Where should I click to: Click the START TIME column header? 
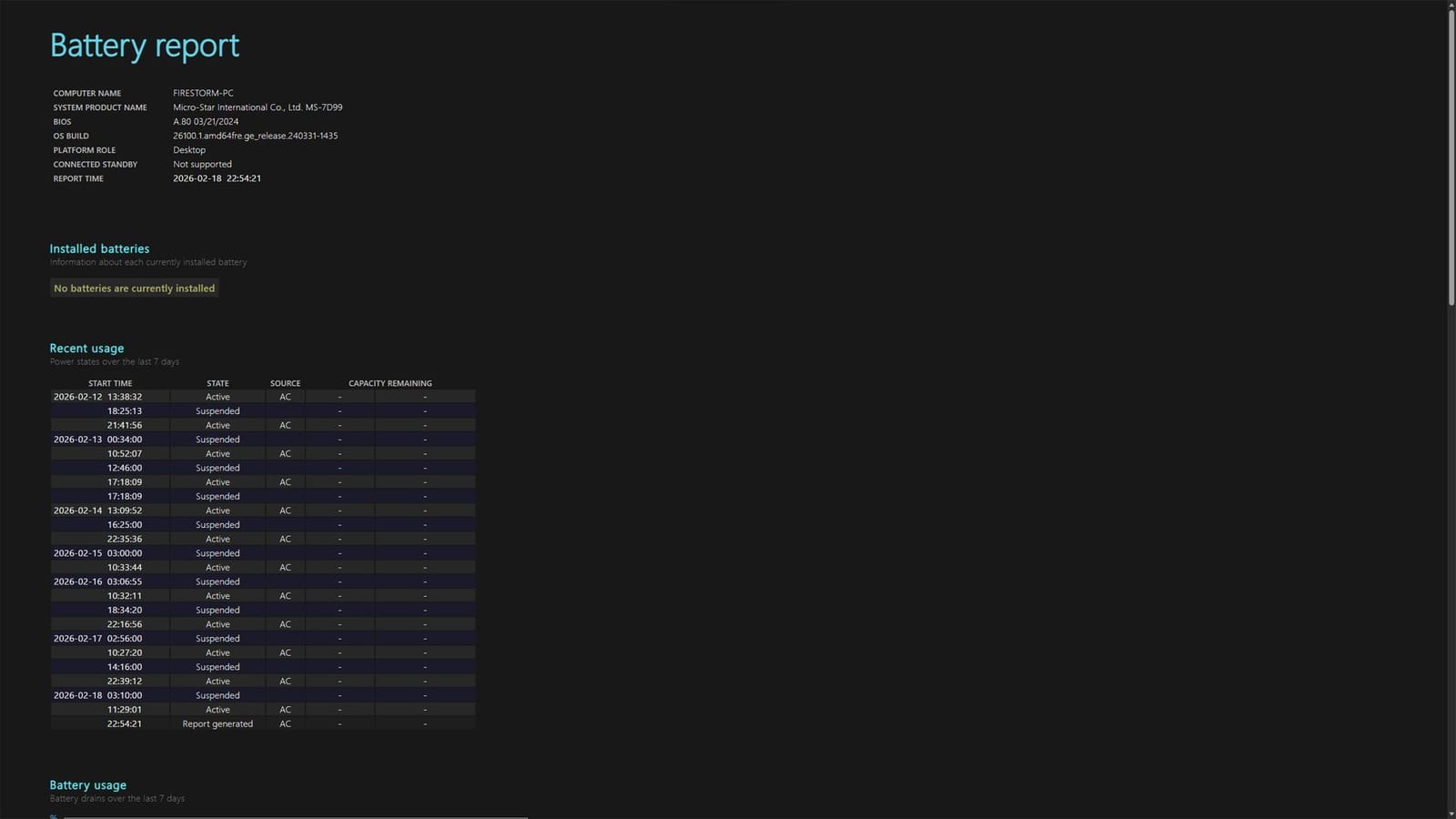pos(110,383)
